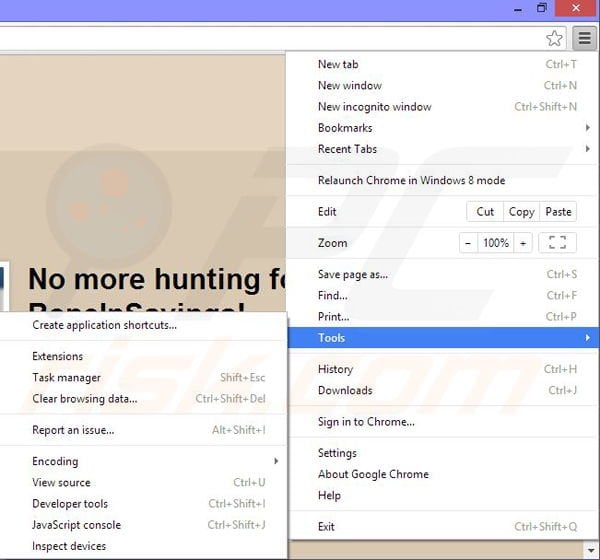The image size is (600, 560).
Task: Open New window from the menu
Action: tap(442, 85)
